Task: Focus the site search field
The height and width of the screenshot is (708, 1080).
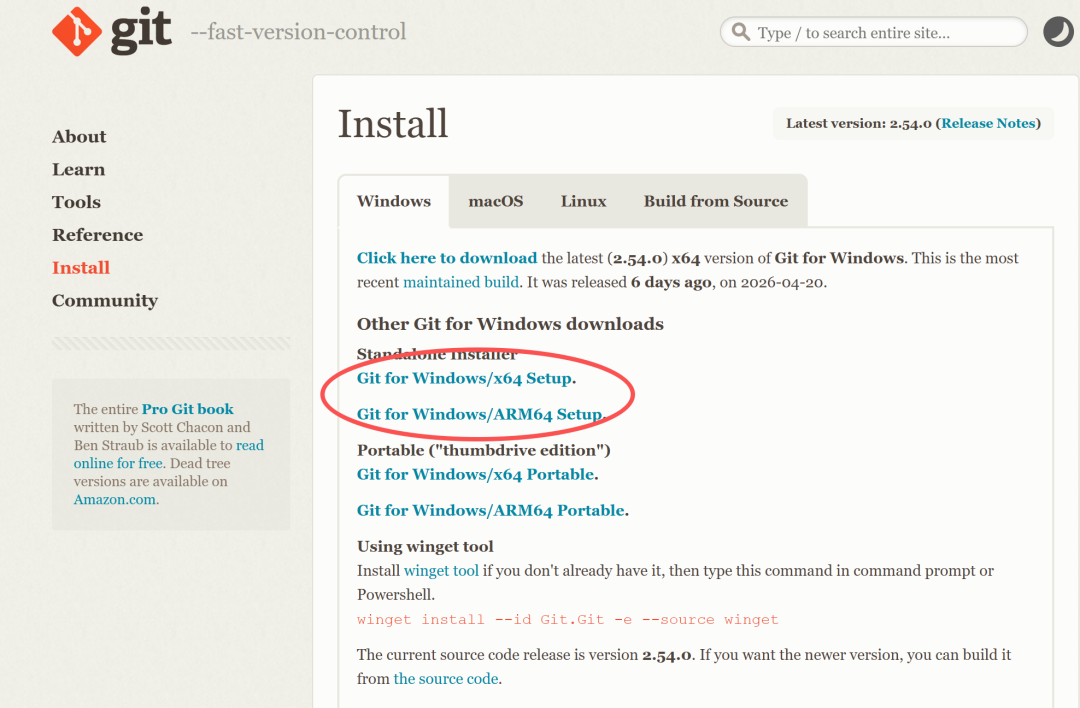Action: (x=873, y=32)
